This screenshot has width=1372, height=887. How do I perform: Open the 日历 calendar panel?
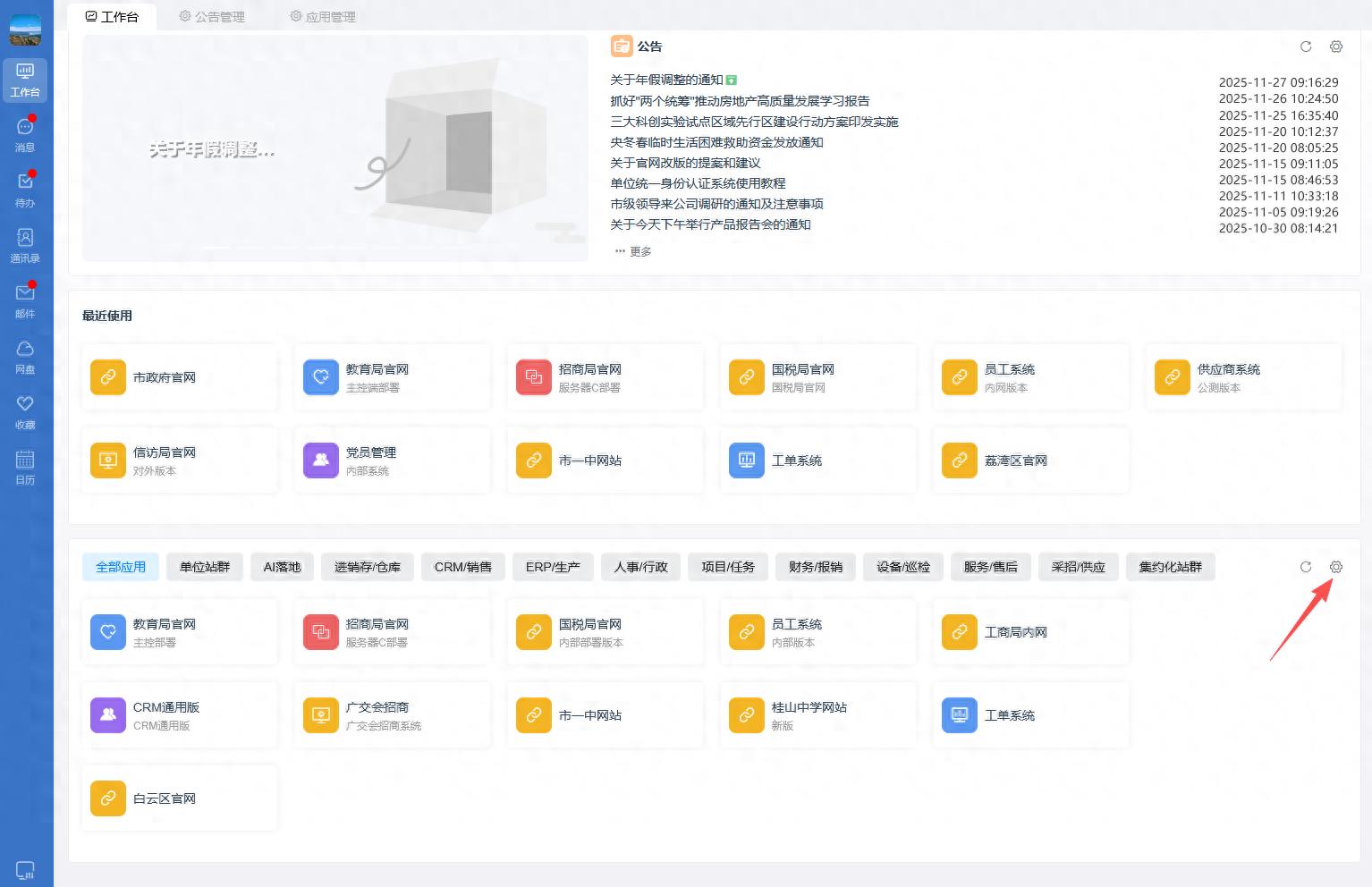coord(25,466)
